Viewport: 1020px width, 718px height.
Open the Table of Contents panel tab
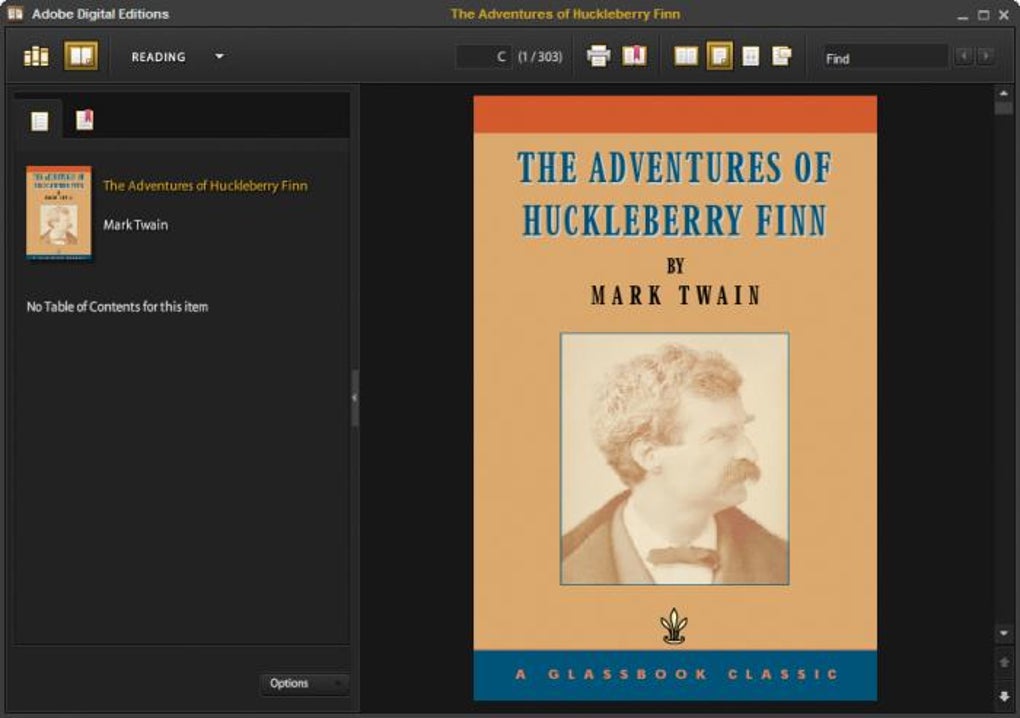coord(39,121)
